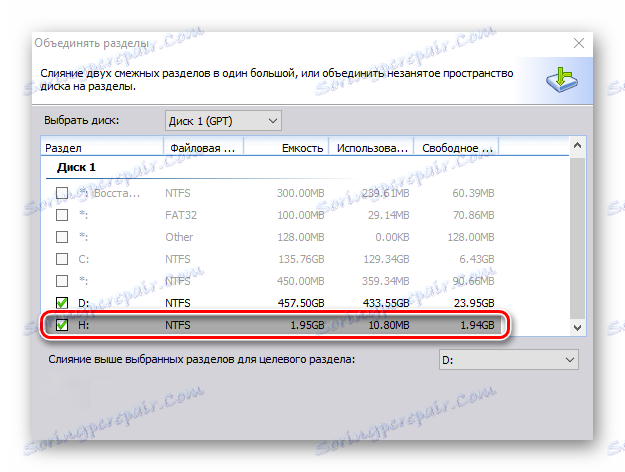The height and width of the screenshot is (472, 625).
Task: Click the Восста... recovery partition label
Action: tap(109, 193)
